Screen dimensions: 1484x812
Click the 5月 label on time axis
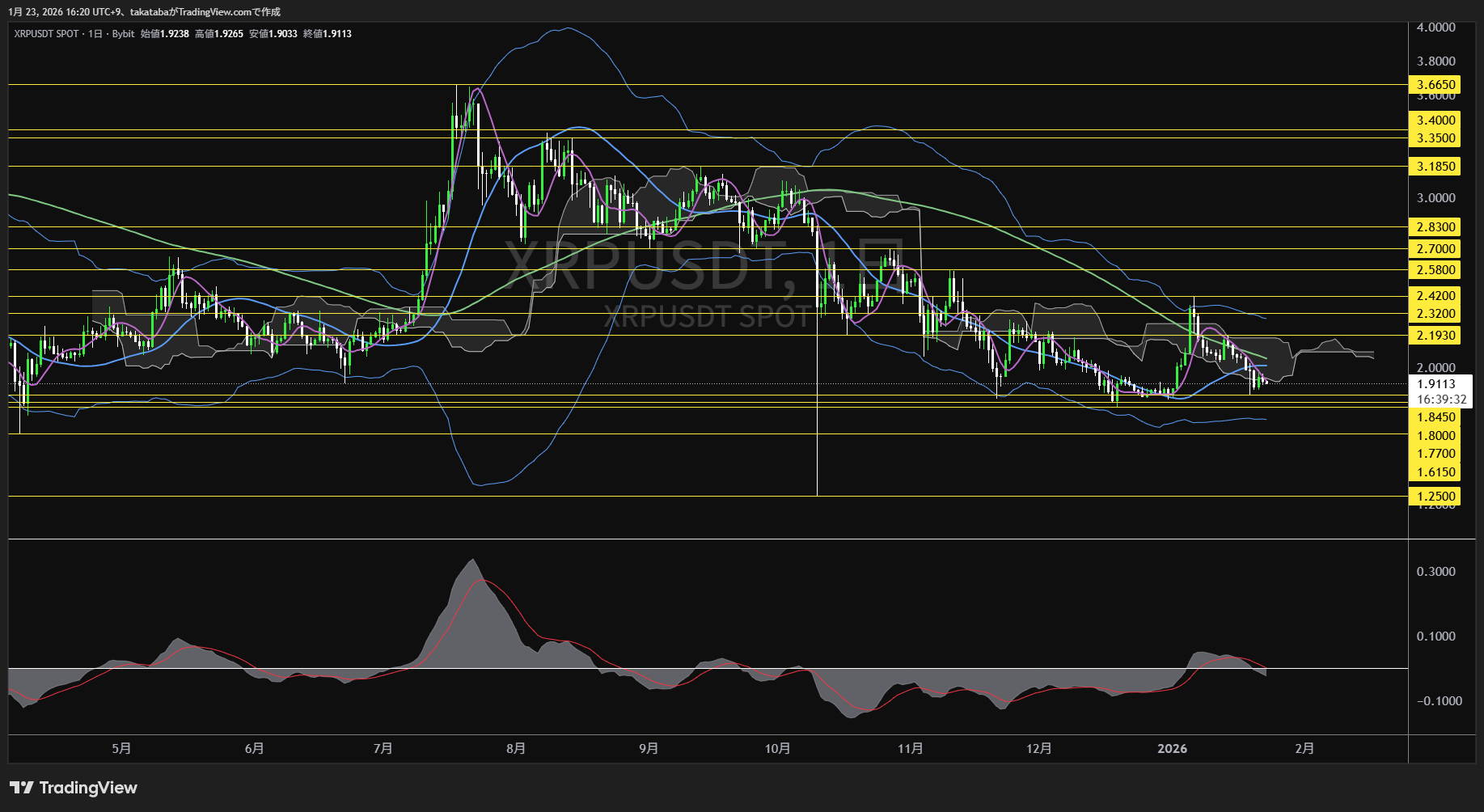121,749
